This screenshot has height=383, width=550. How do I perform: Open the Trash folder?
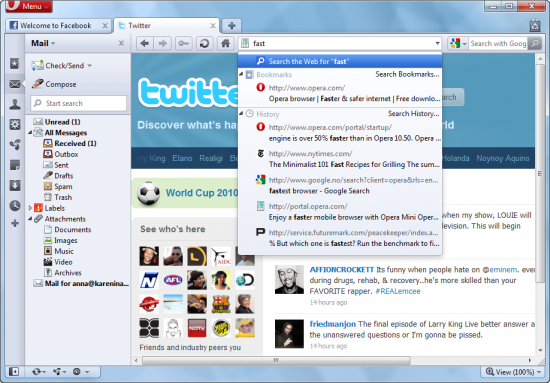58,197
